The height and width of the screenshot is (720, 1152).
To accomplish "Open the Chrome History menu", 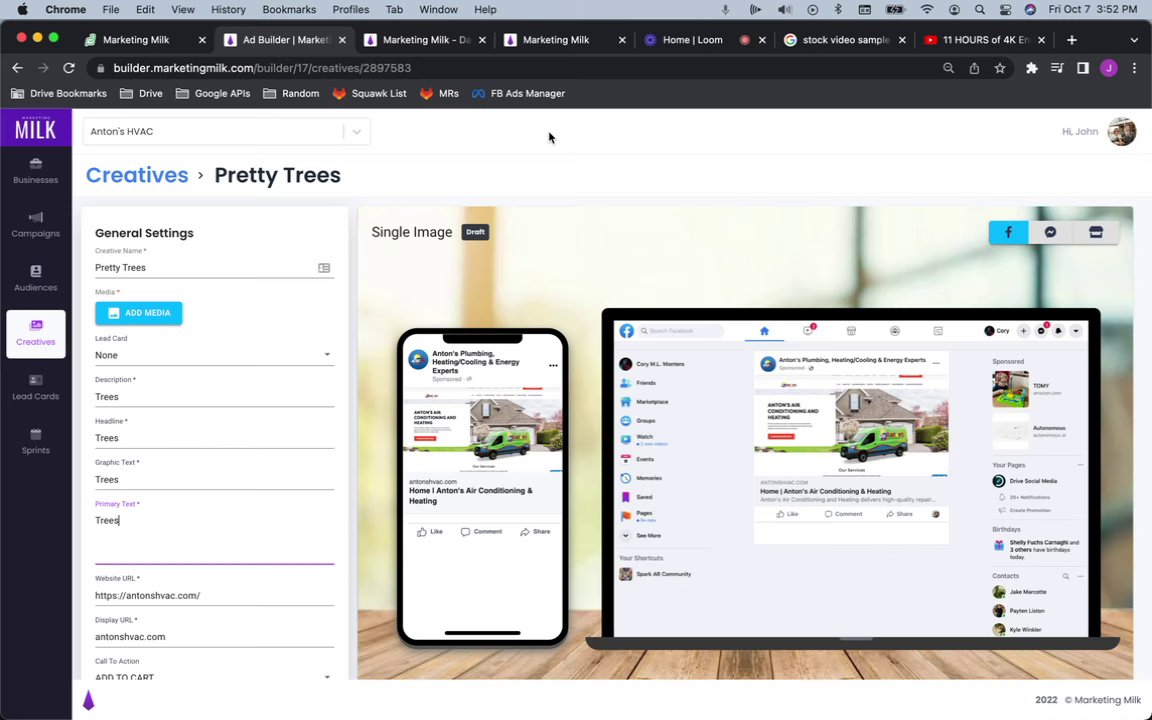I will (228, 10).
